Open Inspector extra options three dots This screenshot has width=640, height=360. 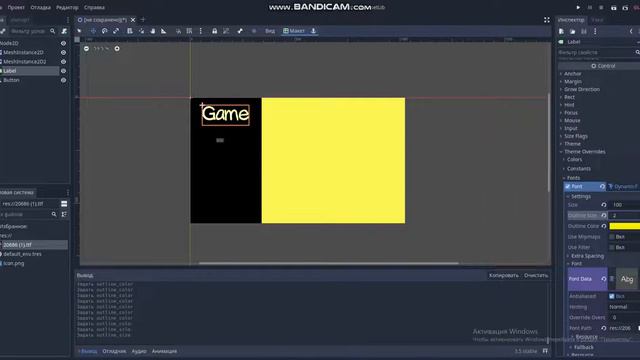595,31
